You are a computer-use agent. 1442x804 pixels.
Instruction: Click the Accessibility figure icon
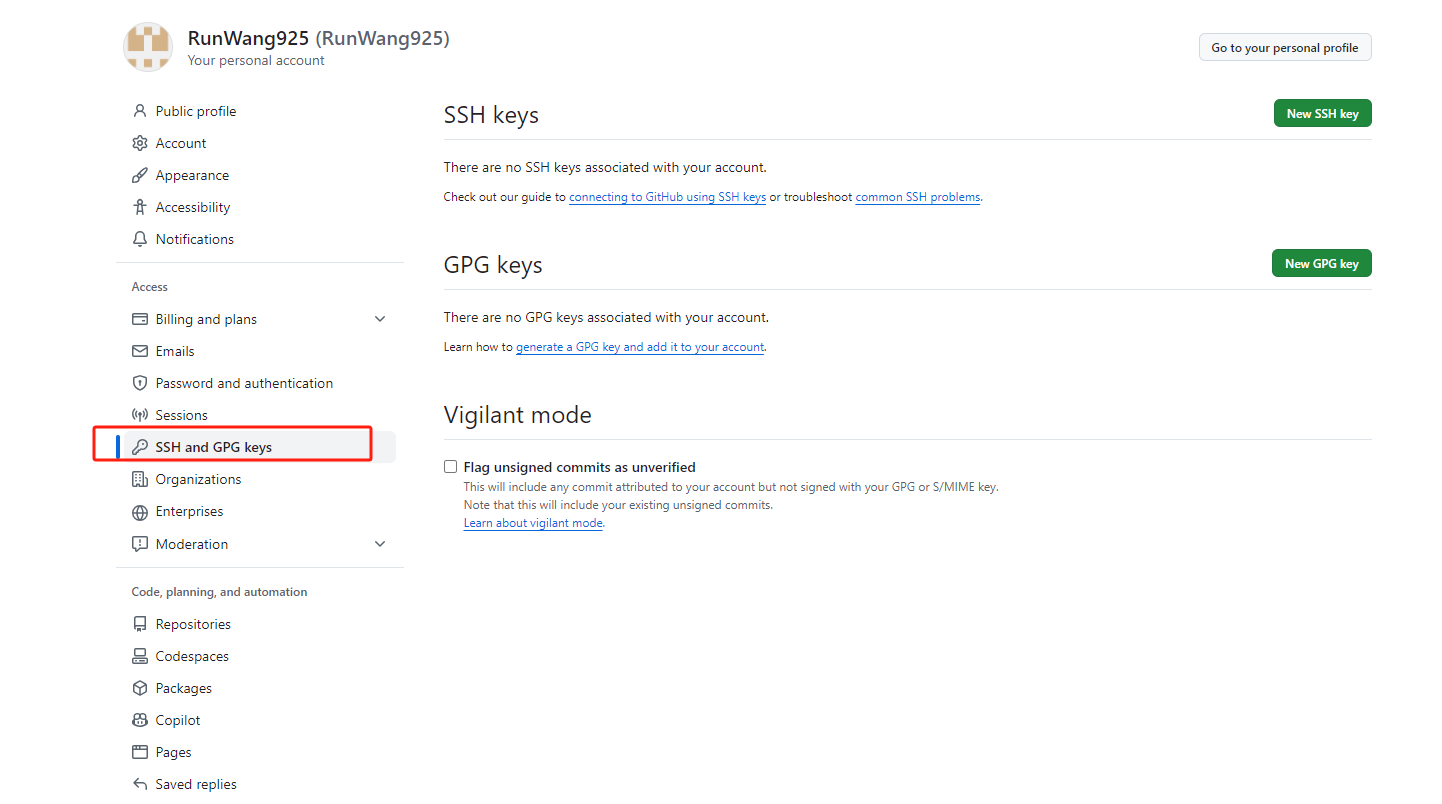[140, 207]
